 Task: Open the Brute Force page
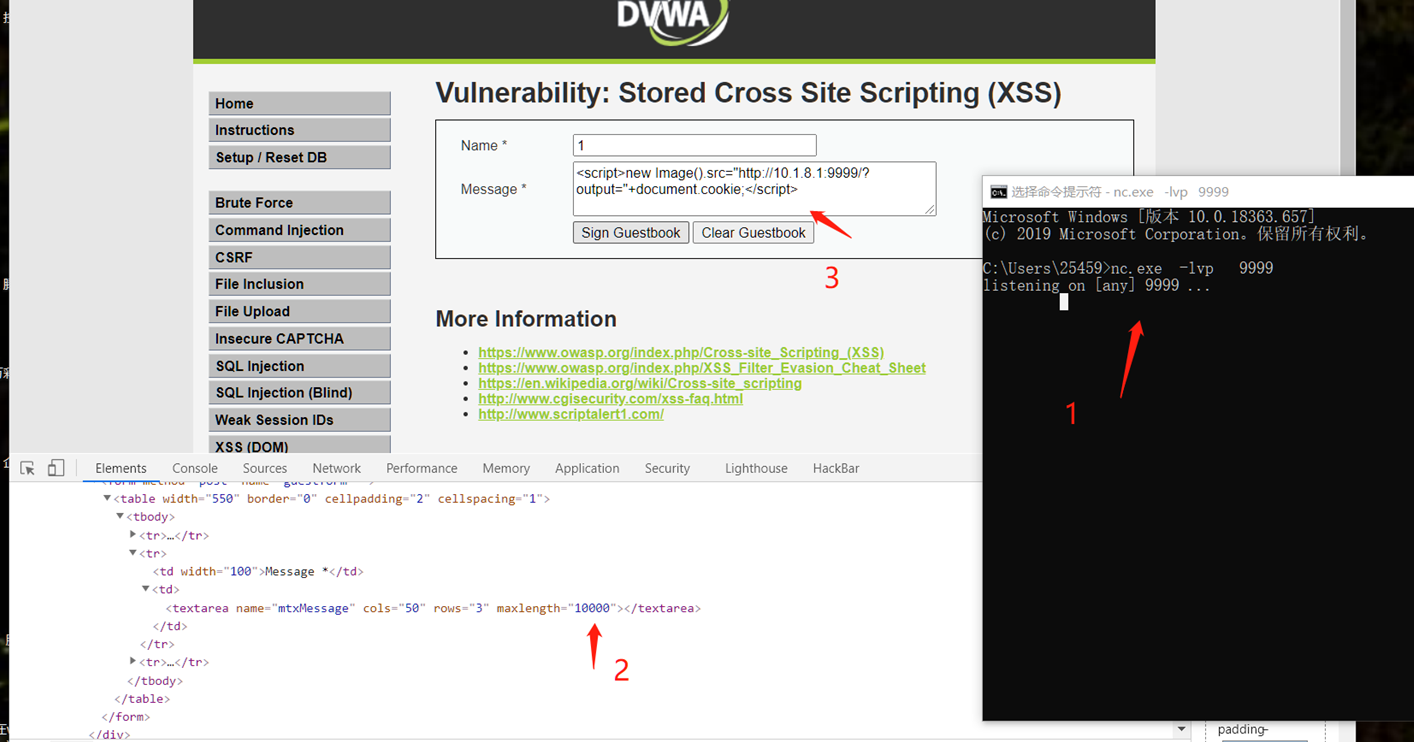[x=299, y=202]
